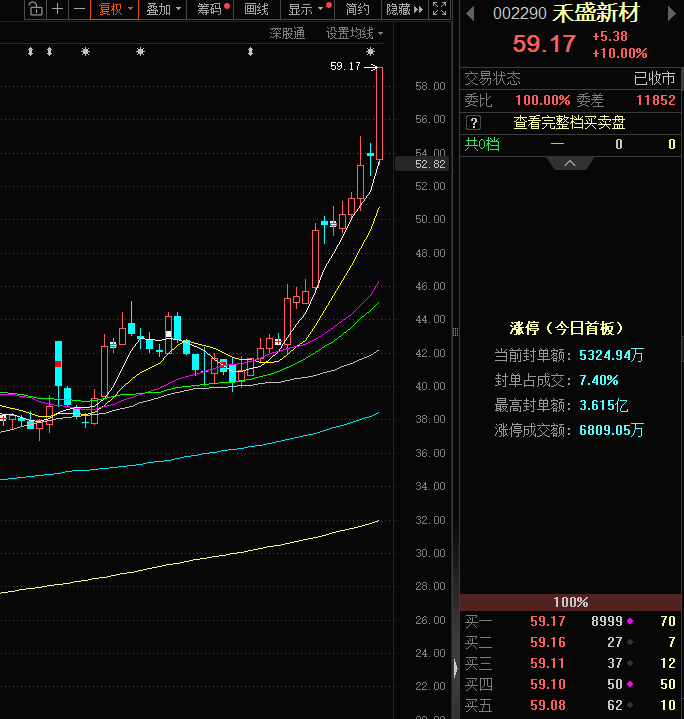Collapse order book with up chevron
The image size is (684, 719).
click(570, 163)
